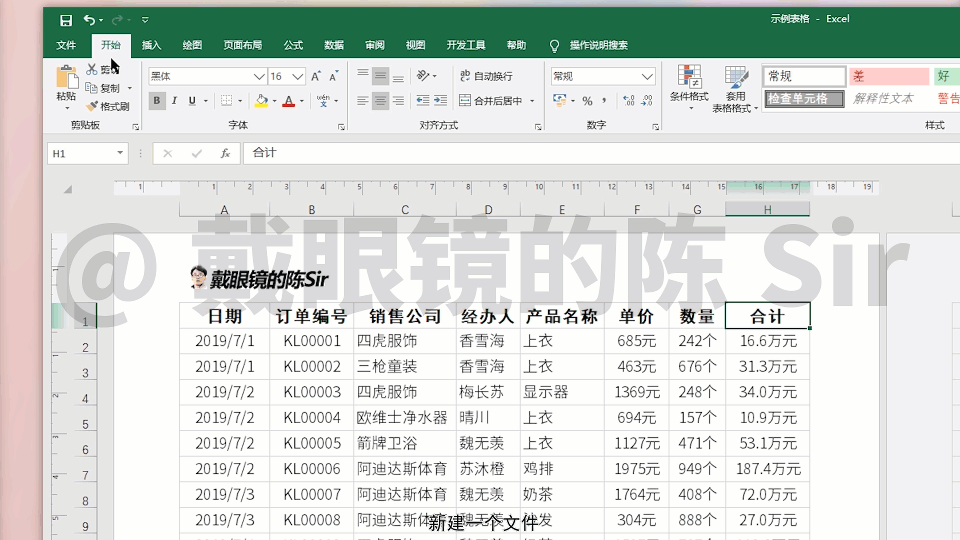Toggle align left
This screenshot has height=540, width=960.
click(362, 100)
